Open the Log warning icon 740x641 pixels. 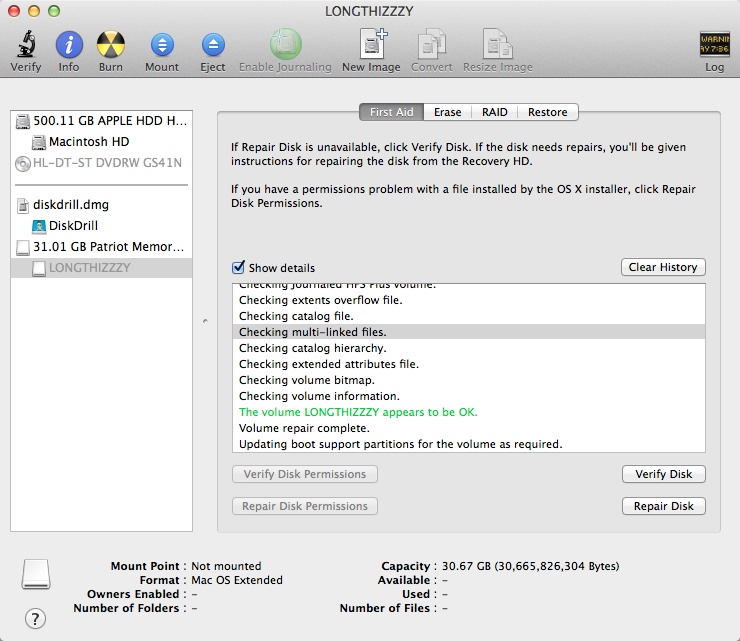click(714, 44)
